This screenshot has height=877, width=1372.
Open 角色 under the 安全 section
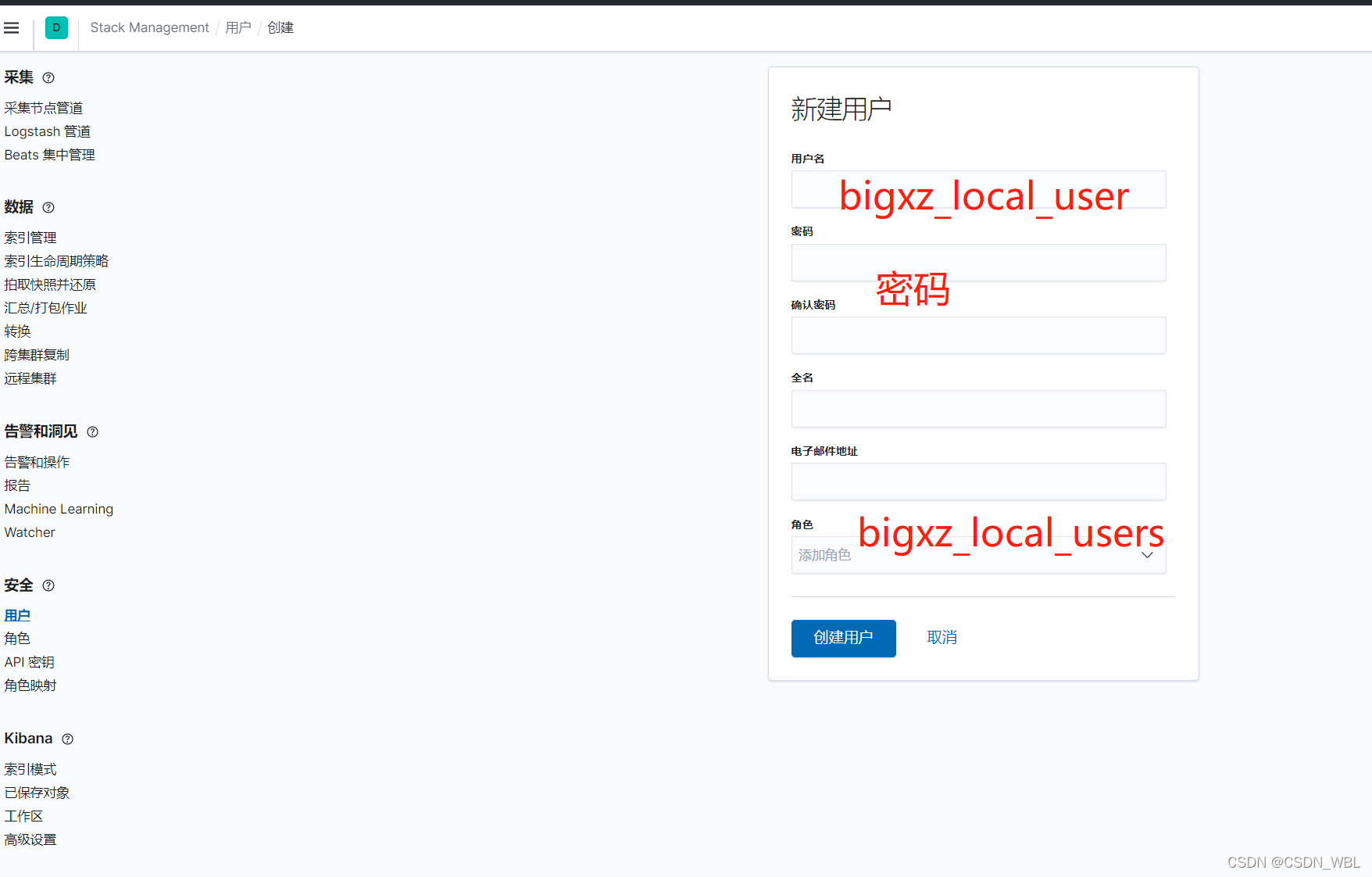[17, 639]
